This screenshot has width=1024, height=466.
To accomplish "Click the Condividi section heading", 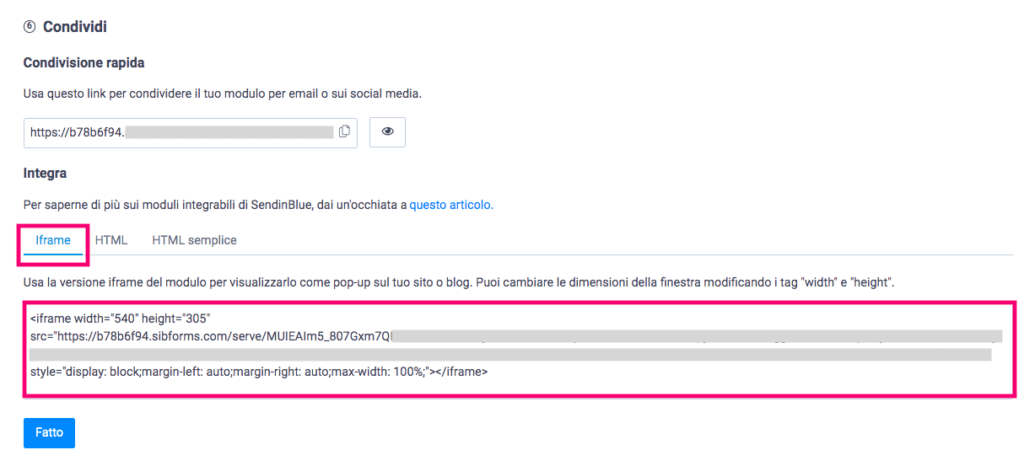I will (x=74, y=27).
